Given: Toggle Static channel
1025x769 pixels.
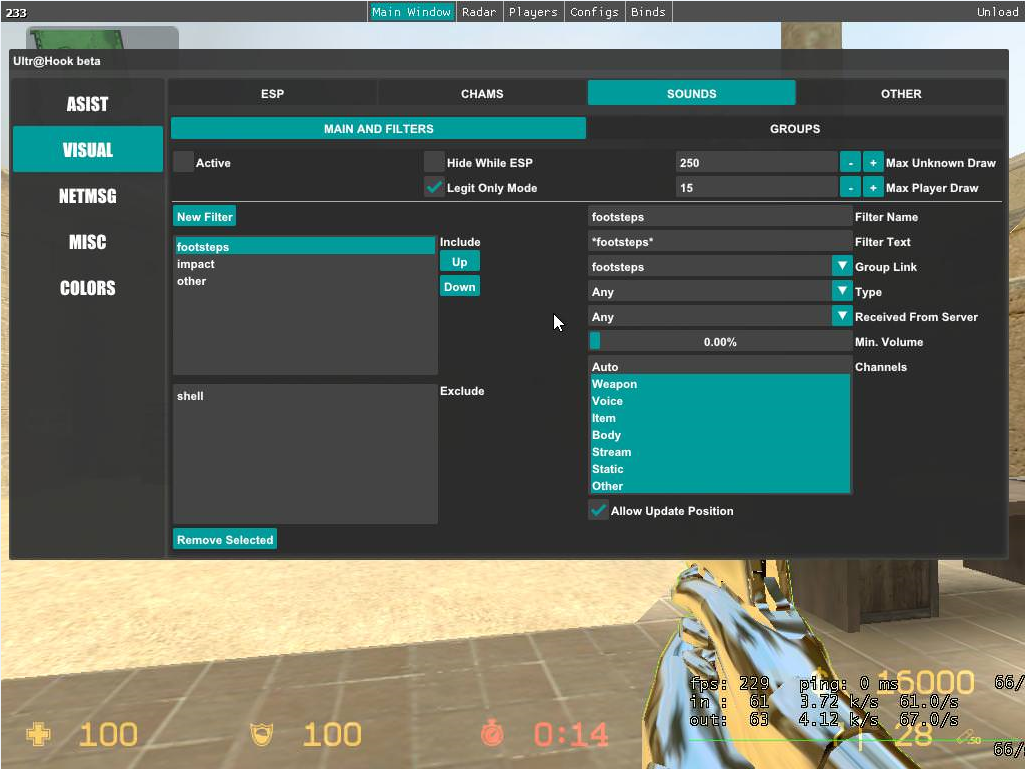Looking at the screenshot, I should point(720,469).
